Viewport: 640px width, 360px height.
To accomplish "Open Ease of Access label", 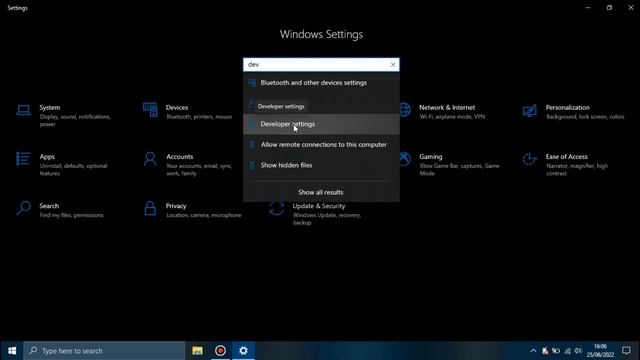I will [x=567, y=157].
